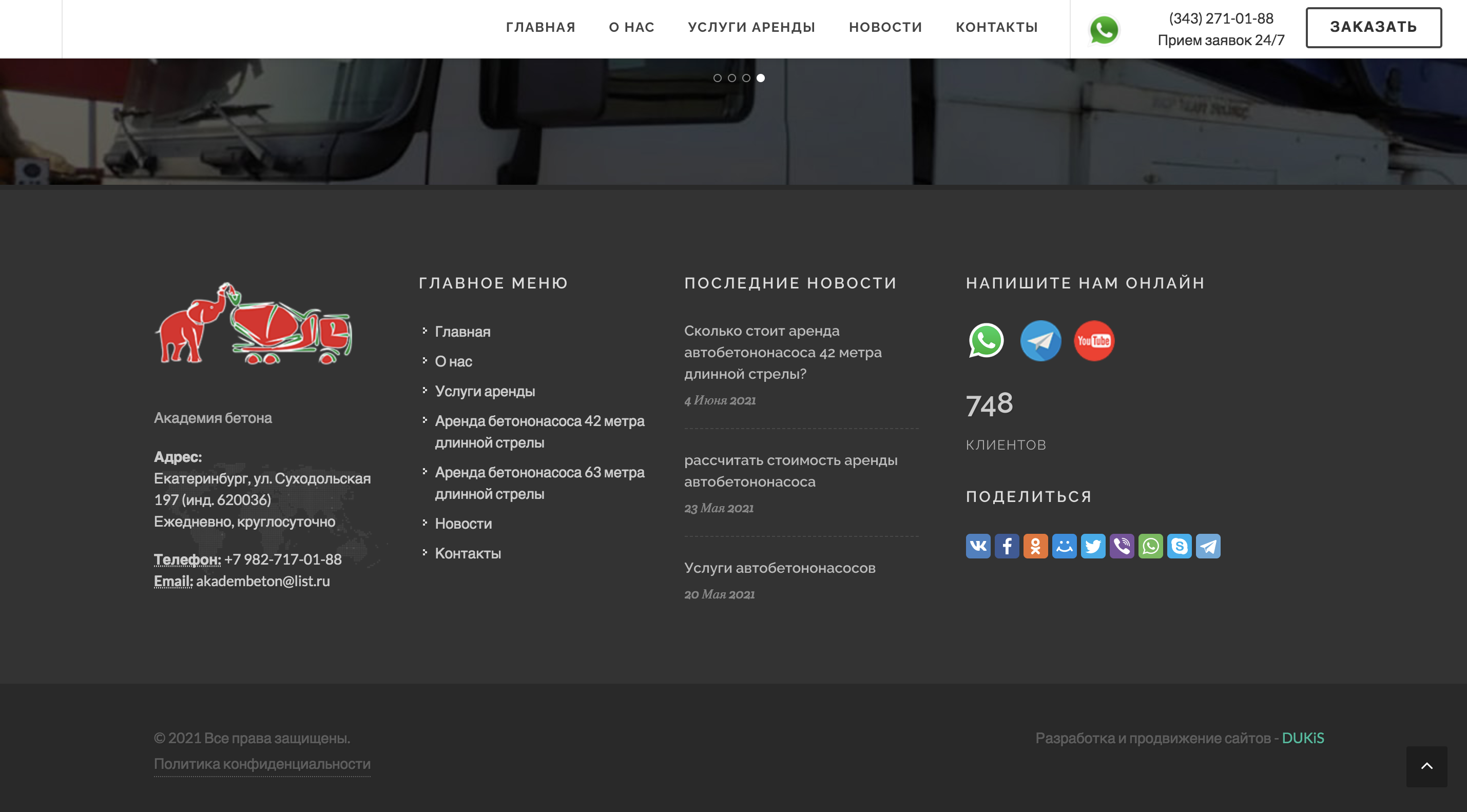Screen dimensions: 1467x812
Task: Share via the Facebook icon
Action: click(x=1006, y=546)
